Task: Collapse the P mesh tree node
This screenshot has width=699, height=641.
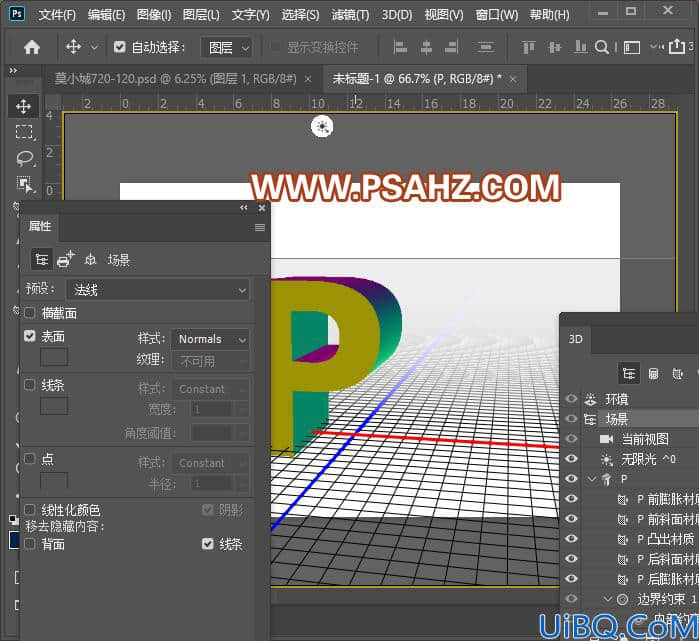Action: 592,479
